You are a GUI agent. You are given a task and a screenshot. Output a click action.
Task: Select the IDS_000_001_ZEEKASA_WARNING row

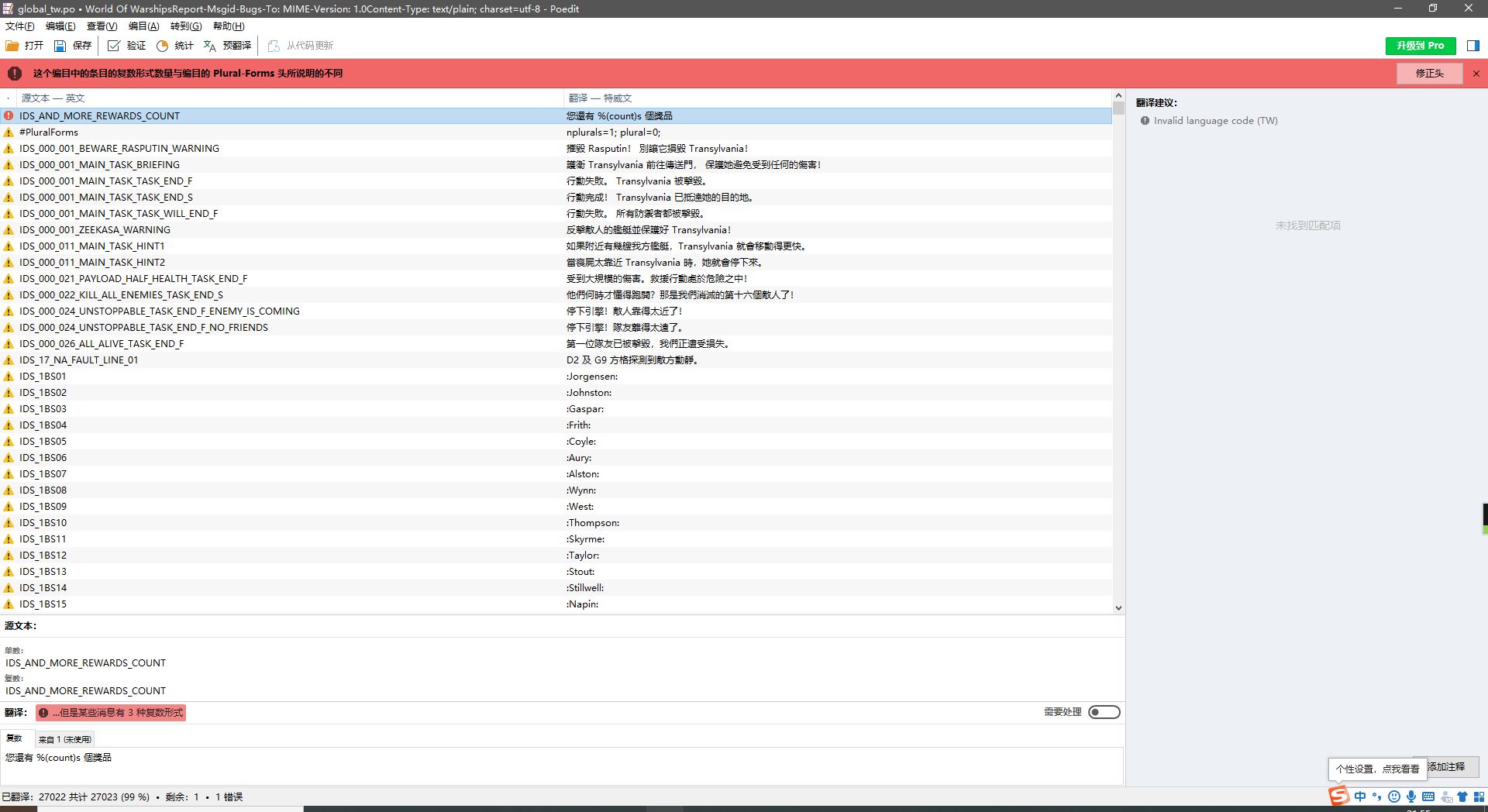tap(556, 229)
